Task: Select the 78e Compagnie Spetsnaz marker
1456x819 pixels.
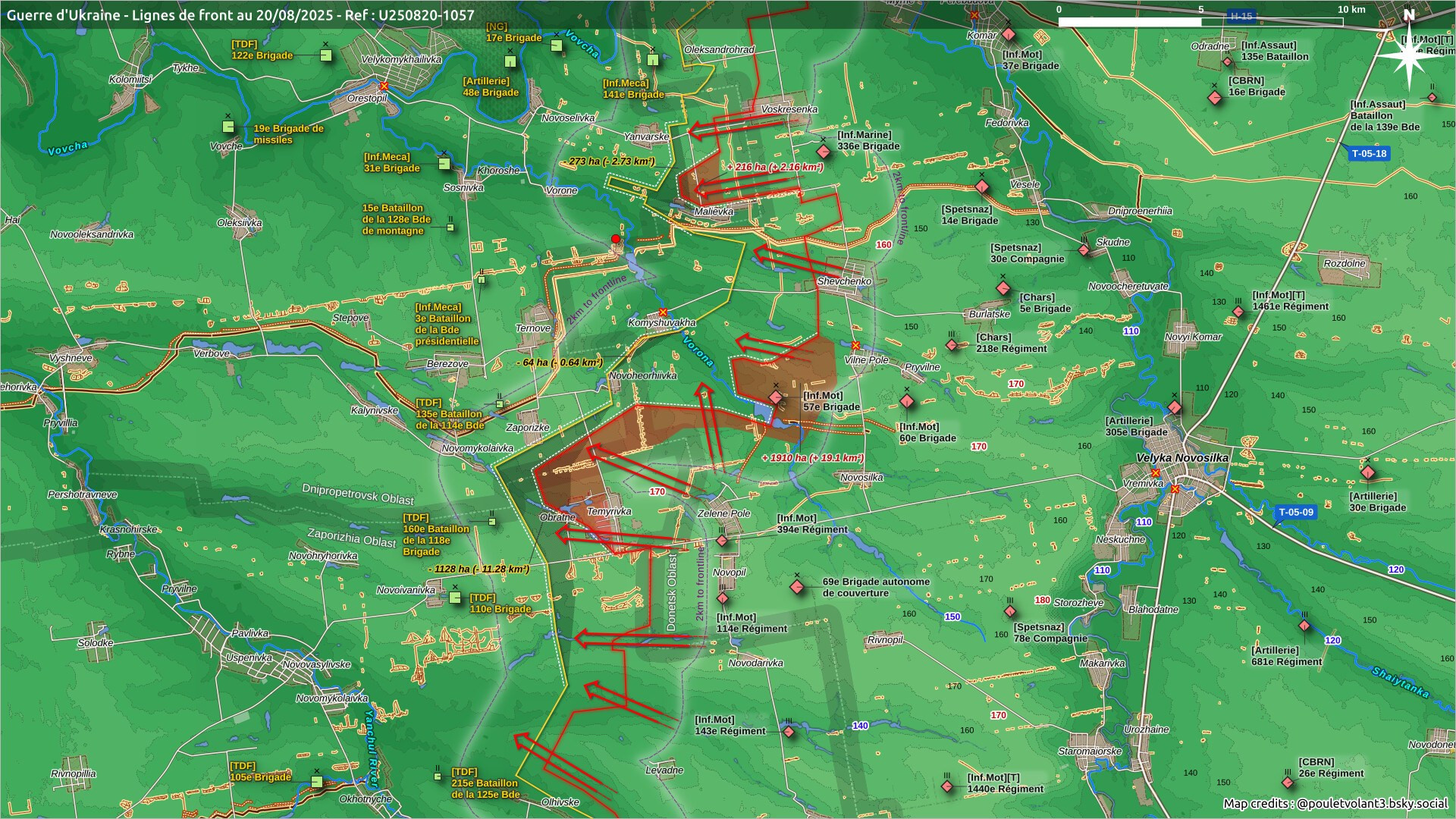Action: [1010, 611]
